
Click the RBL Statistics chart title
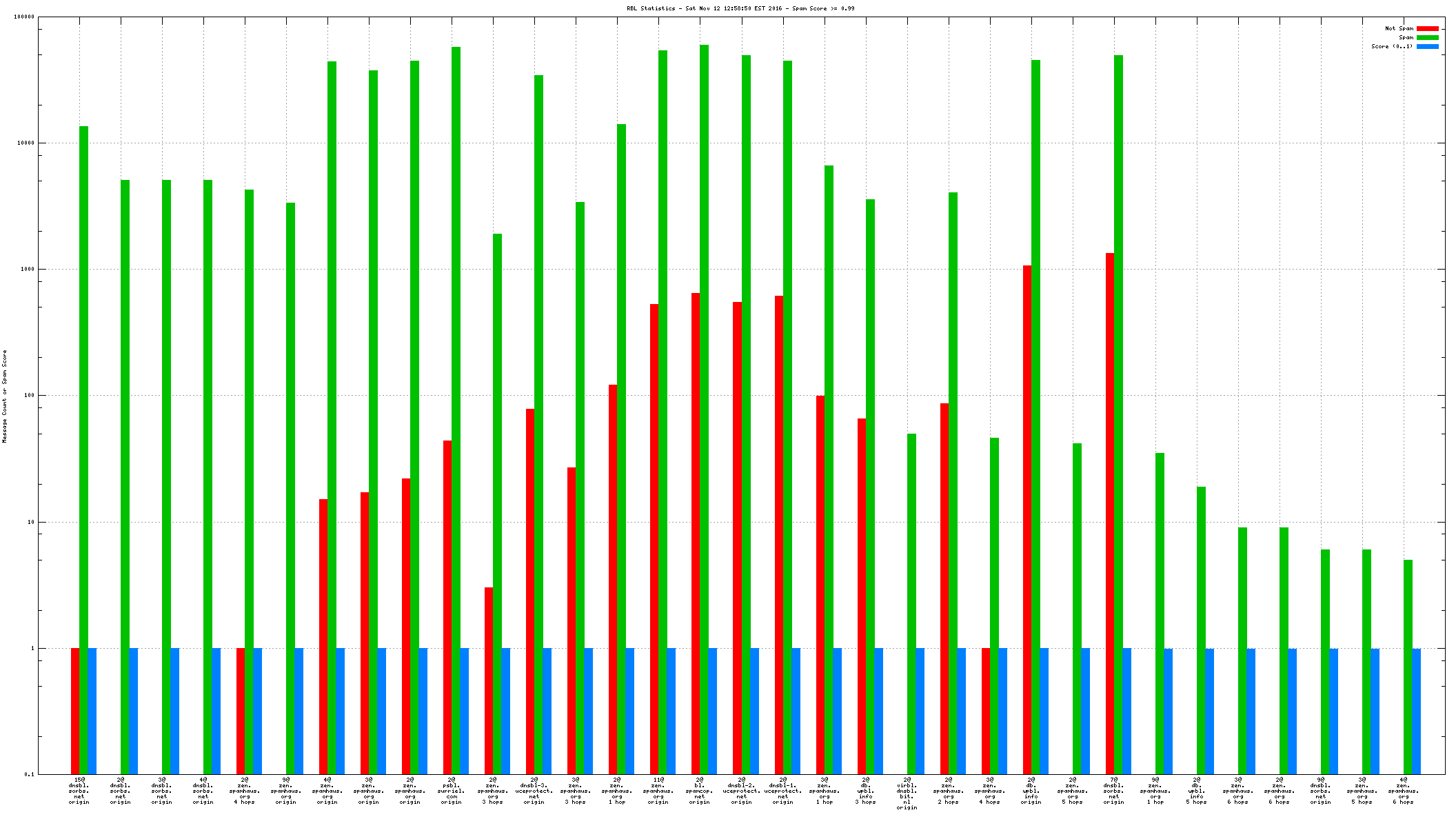pyautogui.click(x=740, y=8)
